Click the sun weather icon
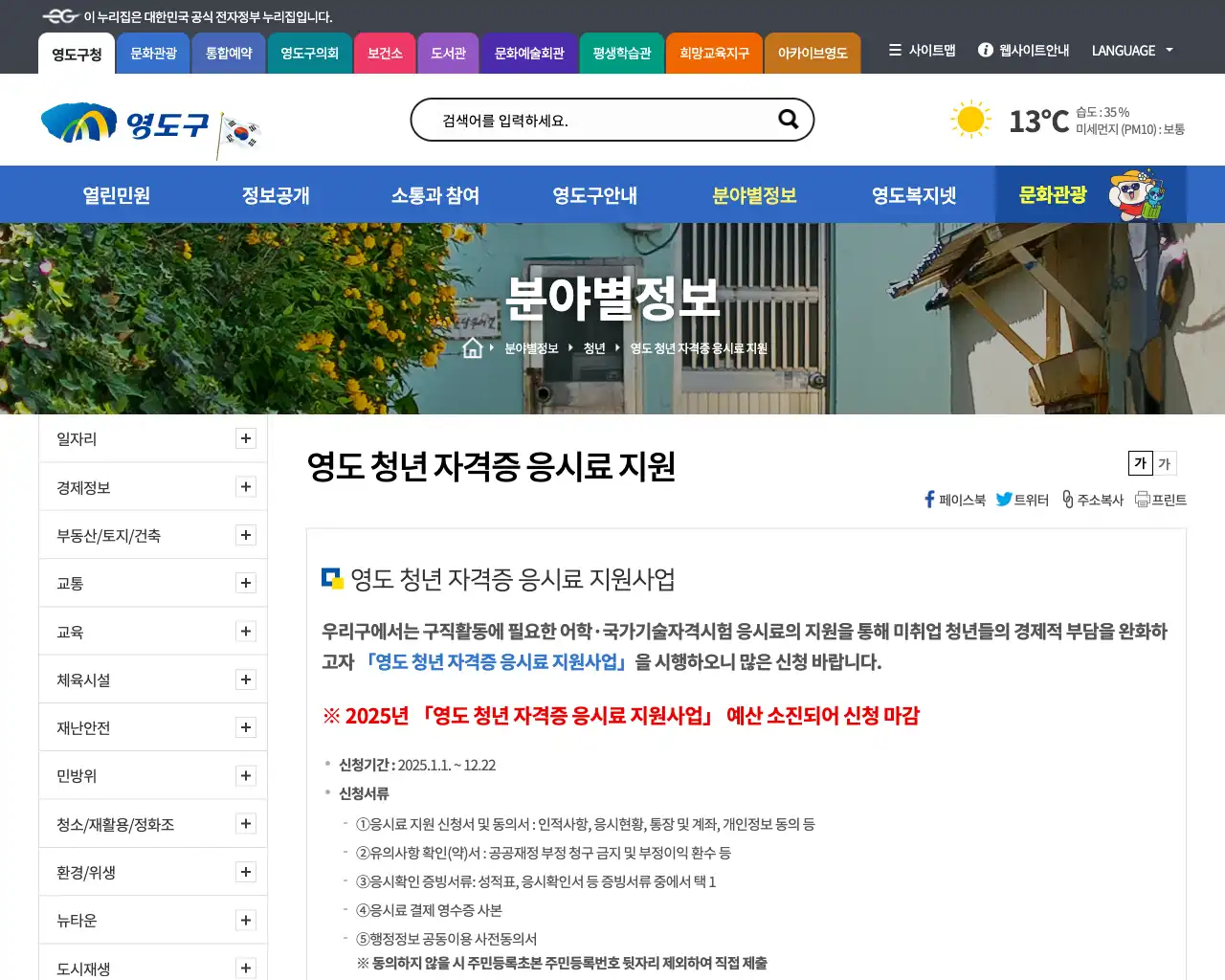Image resolution: width=1225 pixels, height=980 pixels. tap(970, 119)
